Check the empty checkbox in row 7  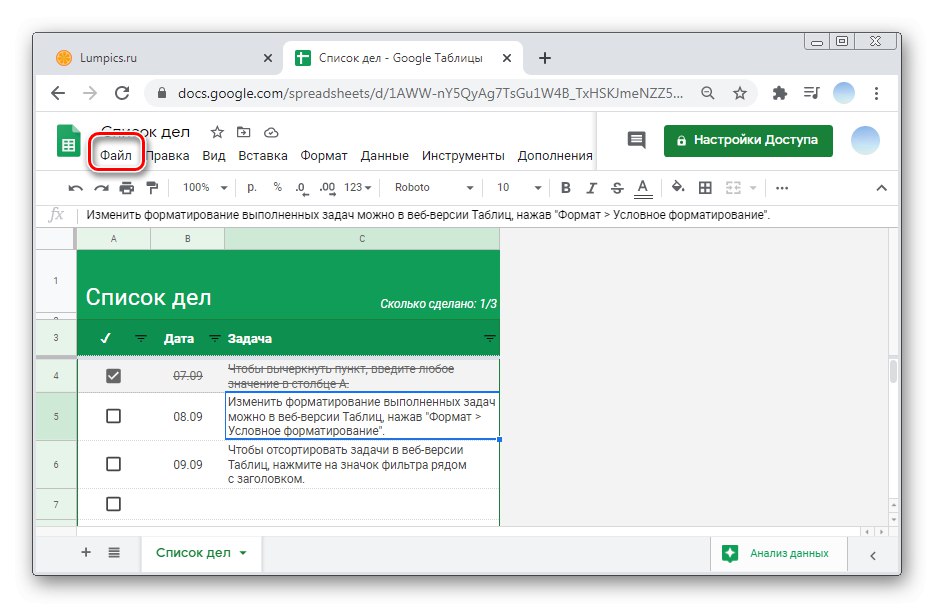click(113, 504)
